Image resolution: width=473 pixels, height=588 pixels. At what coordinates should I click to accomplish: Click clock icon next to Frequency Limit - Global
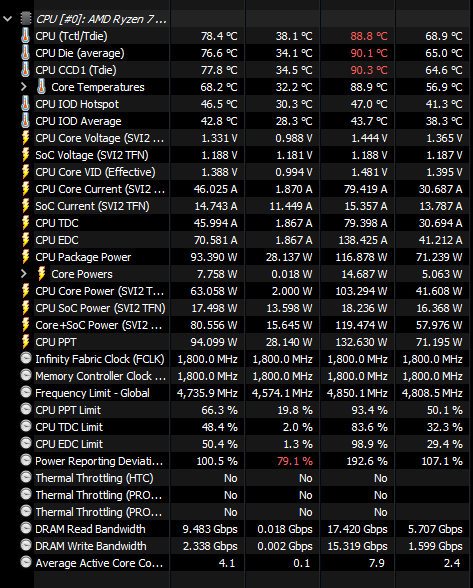(x=26, y=392)
